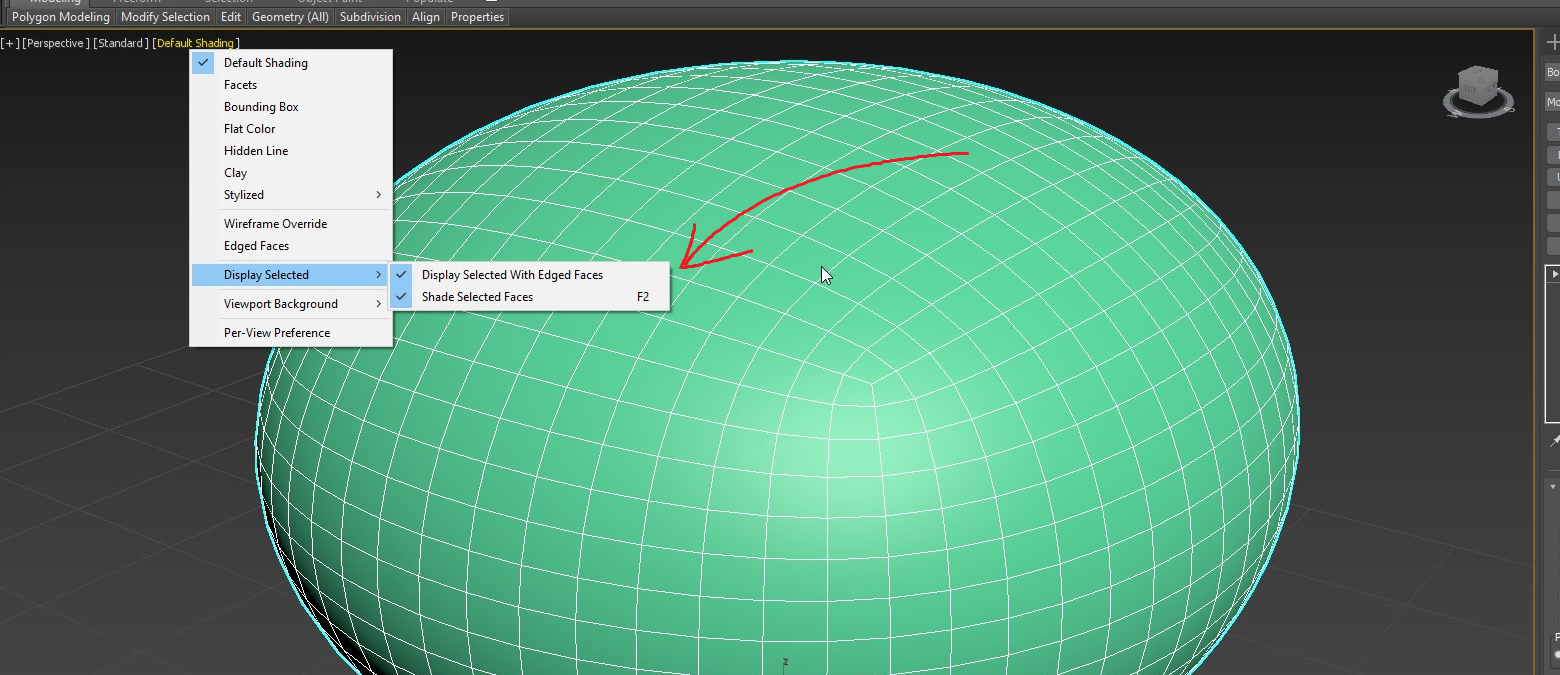Open Per-View Preference settings
The height and width of the screenshot is (675, 1560).
[276, 332]
